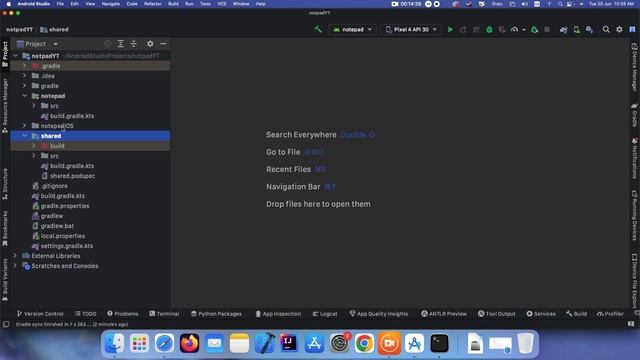The width and height of the screenshot is (640, 360).
Task: Open the Navigate menu
Action: click(x=111, y=4)
